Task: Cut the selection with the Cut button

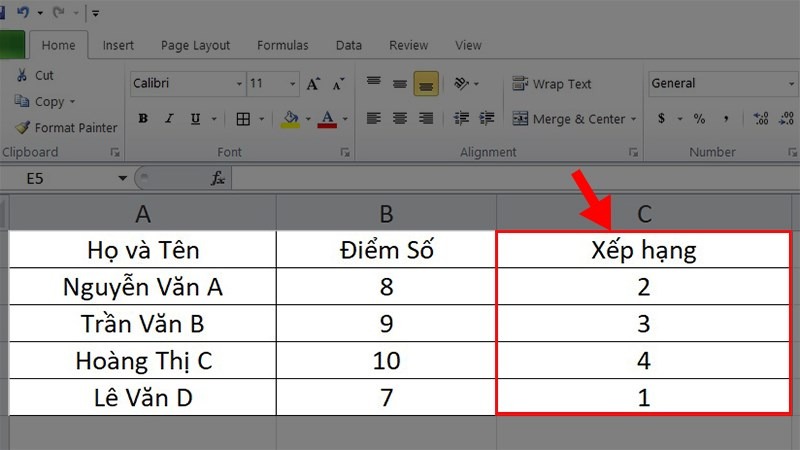Action: click(35, 76)
